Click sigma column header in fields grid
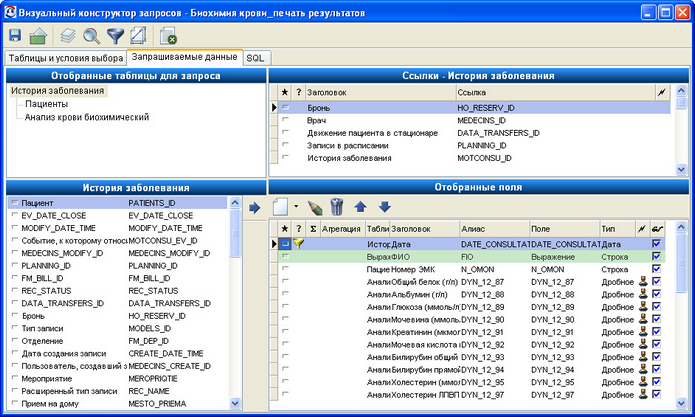 click(x=313, y=229)
